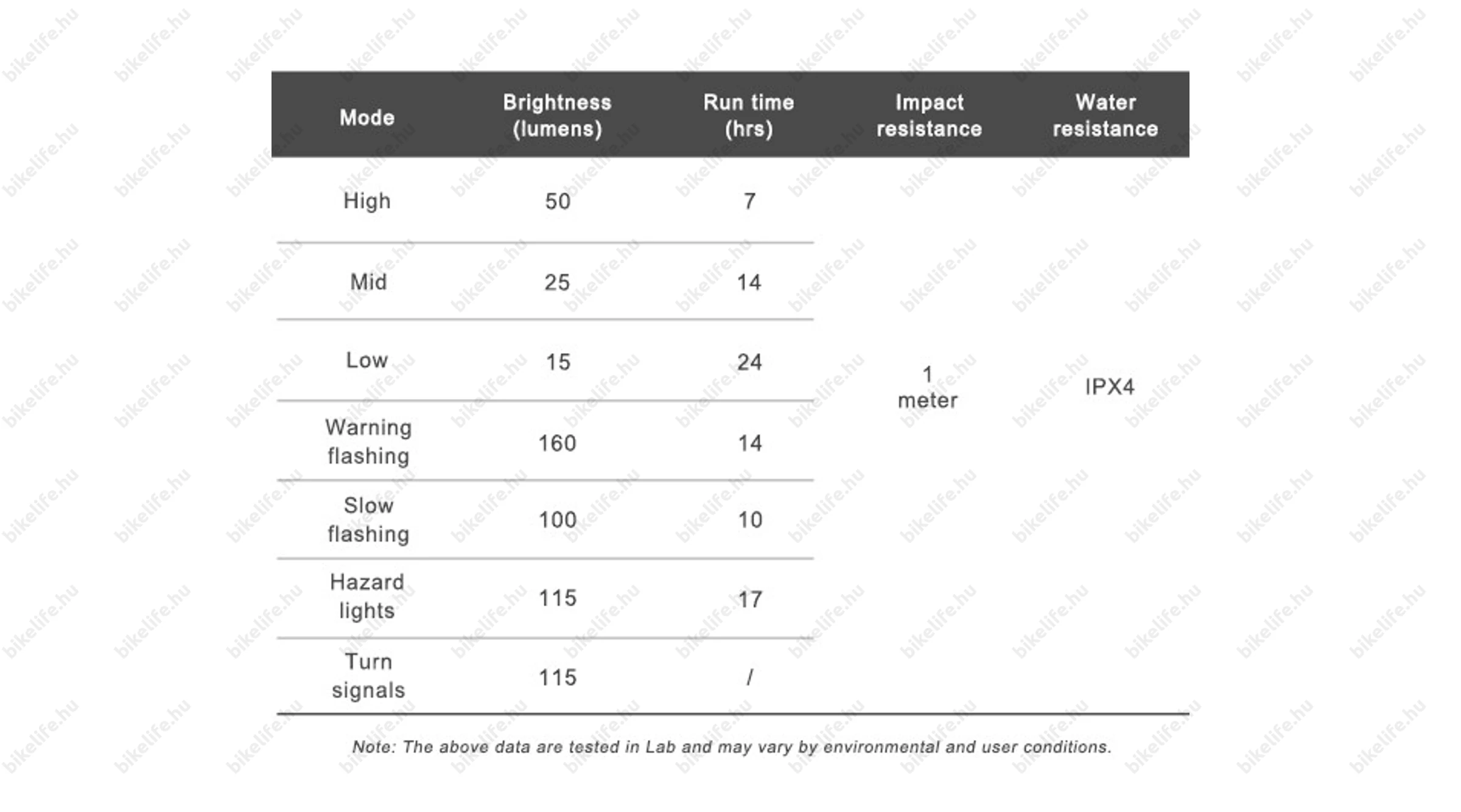Click the Water resistance header
The image size is (1461, 812).
tap(1105, 115)
